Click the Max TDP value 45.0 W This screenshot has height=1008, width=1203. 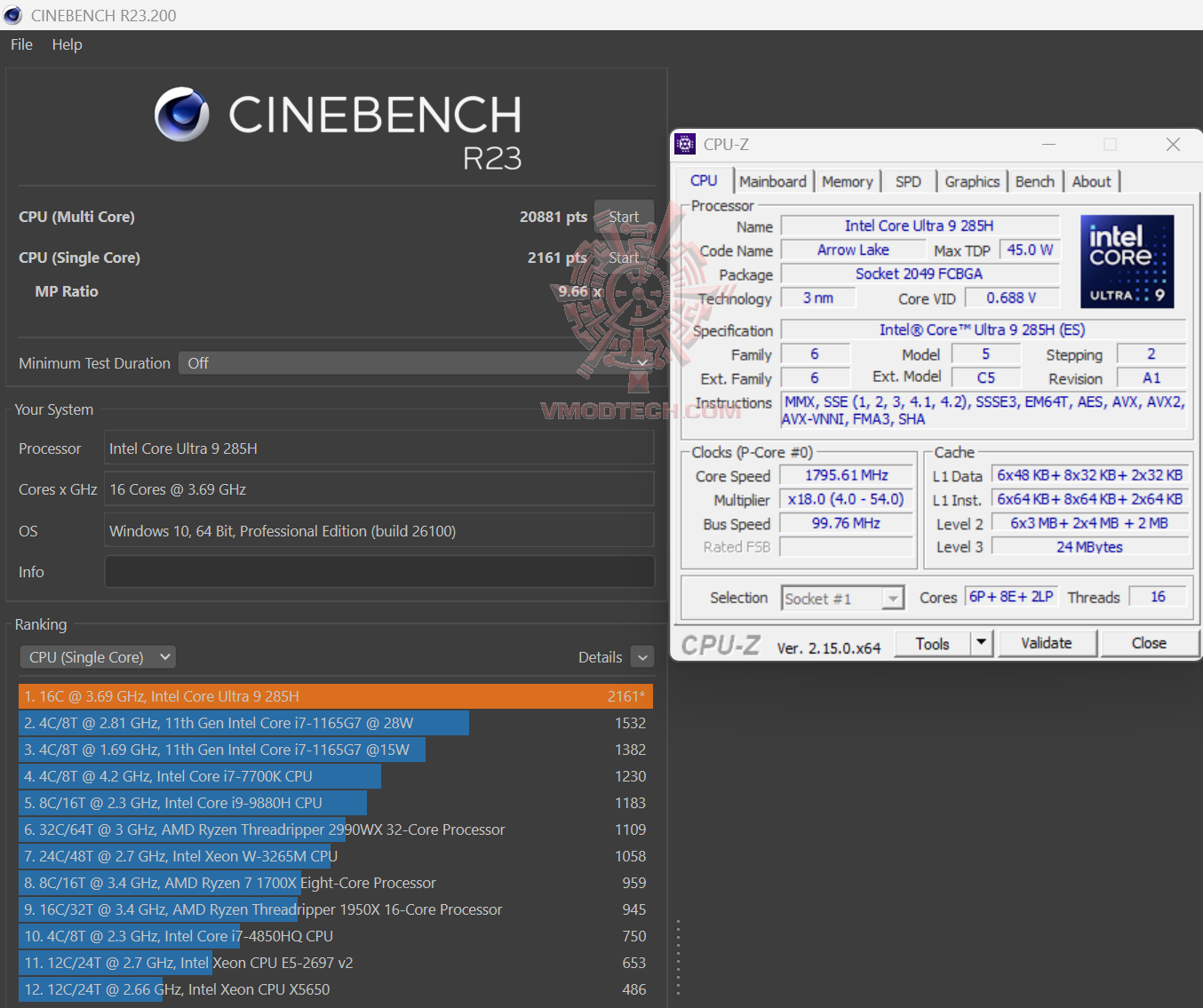pos(1030,250)
